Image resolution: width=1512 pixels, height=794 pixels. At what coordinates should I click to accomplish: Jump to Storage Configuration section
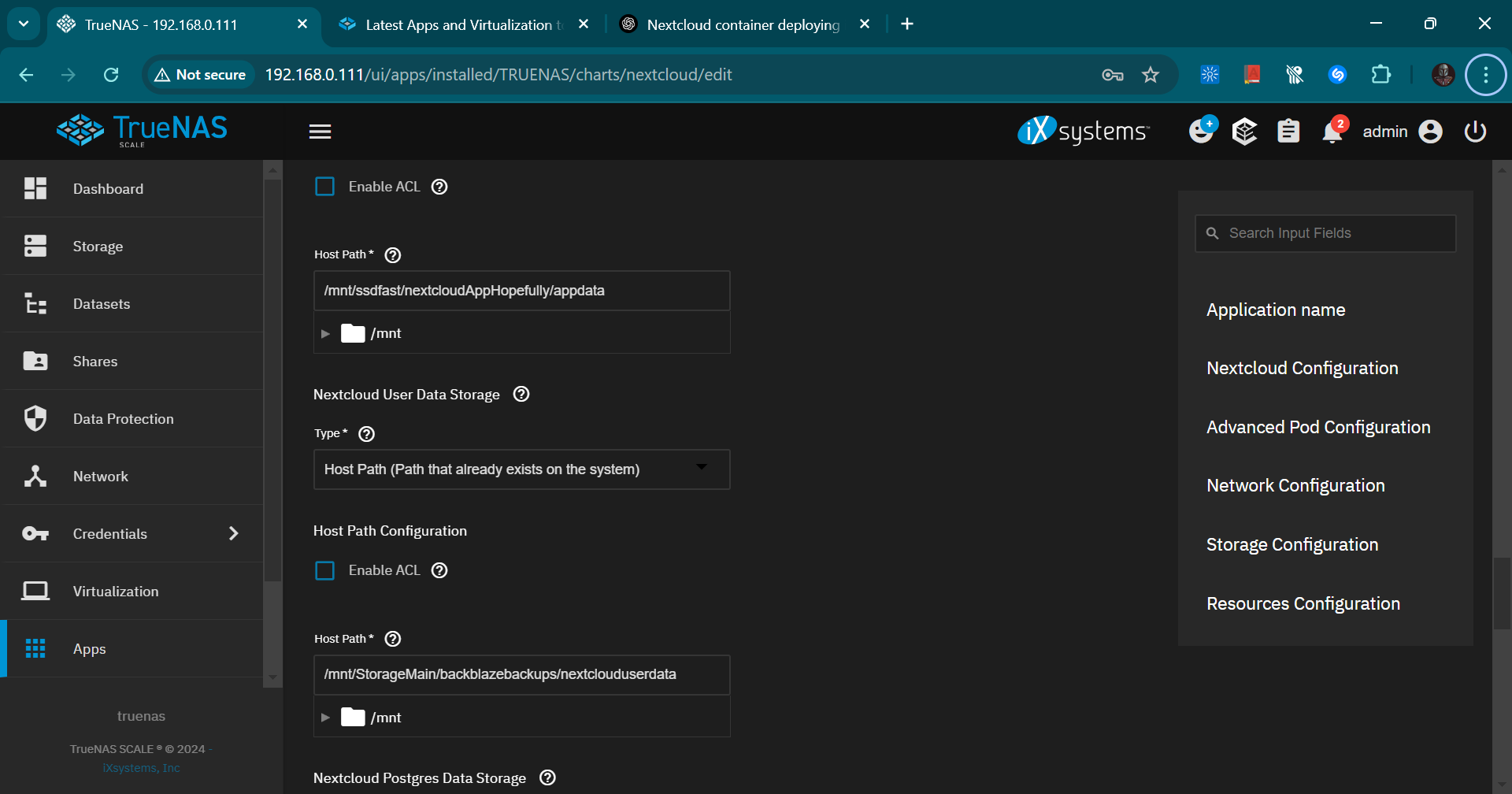click(x=1292, y=544)
